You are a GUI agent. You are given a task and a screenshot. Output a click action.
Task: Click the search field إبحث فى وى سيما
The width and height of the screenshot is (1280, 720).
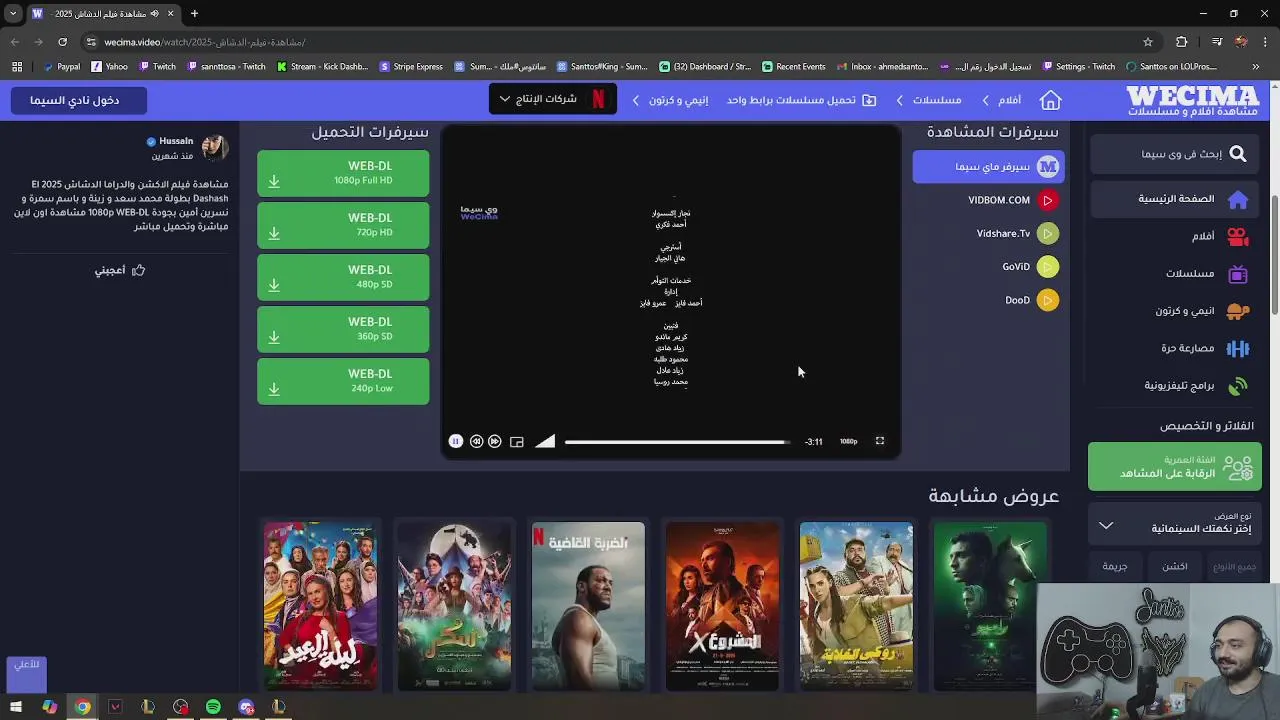(x=1175, y=154)
